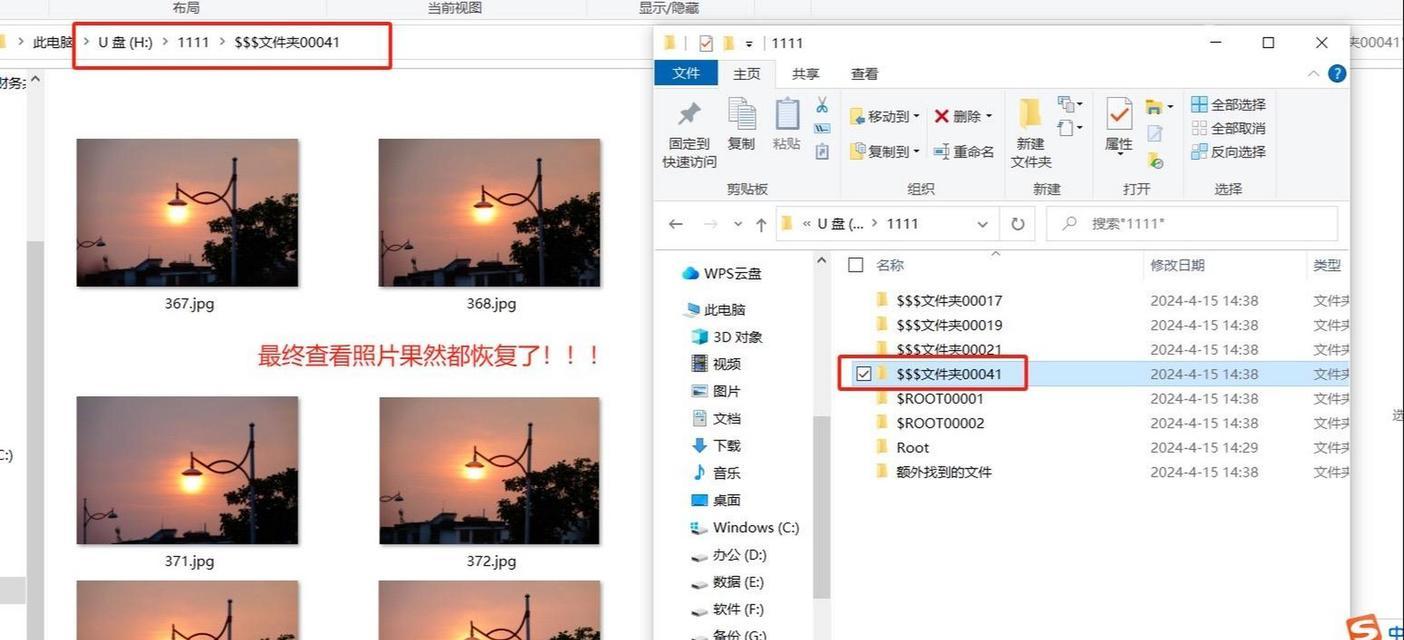Click the Edit icon in Open group

[1155, 133]
